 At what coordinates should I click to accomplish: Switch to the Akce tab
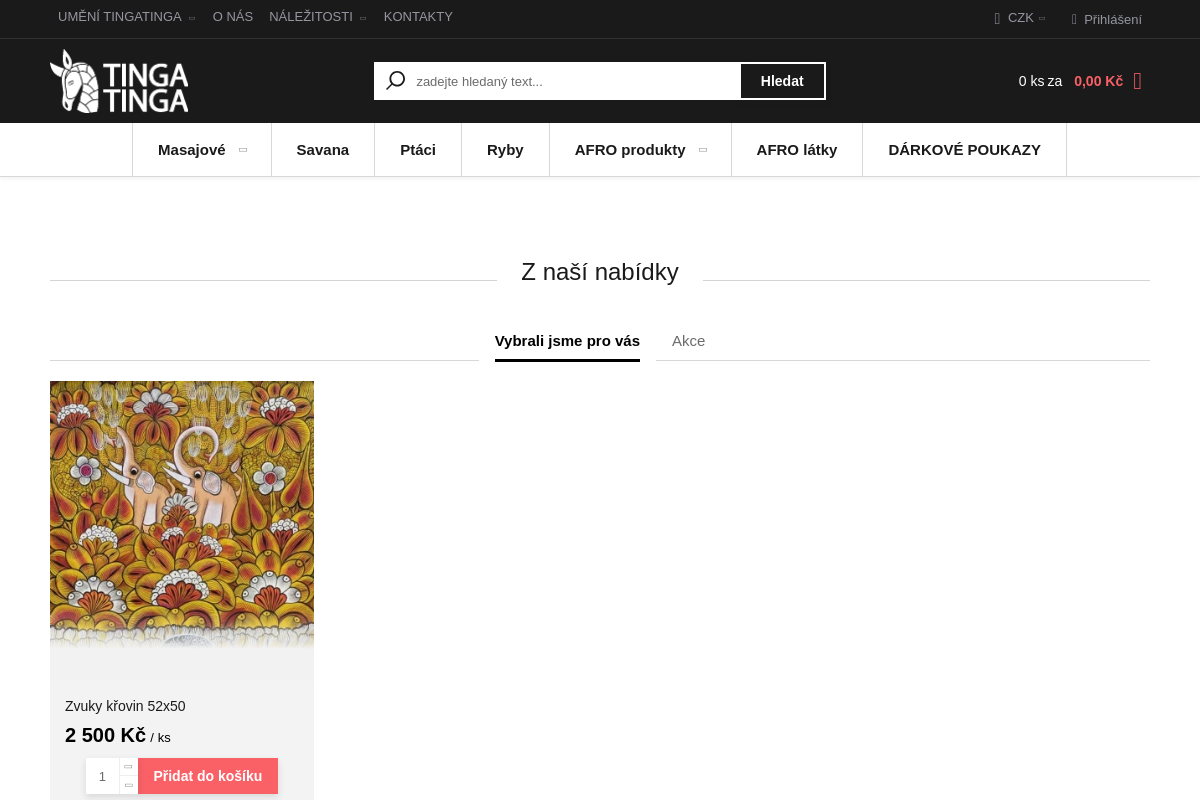click(688, 341)
